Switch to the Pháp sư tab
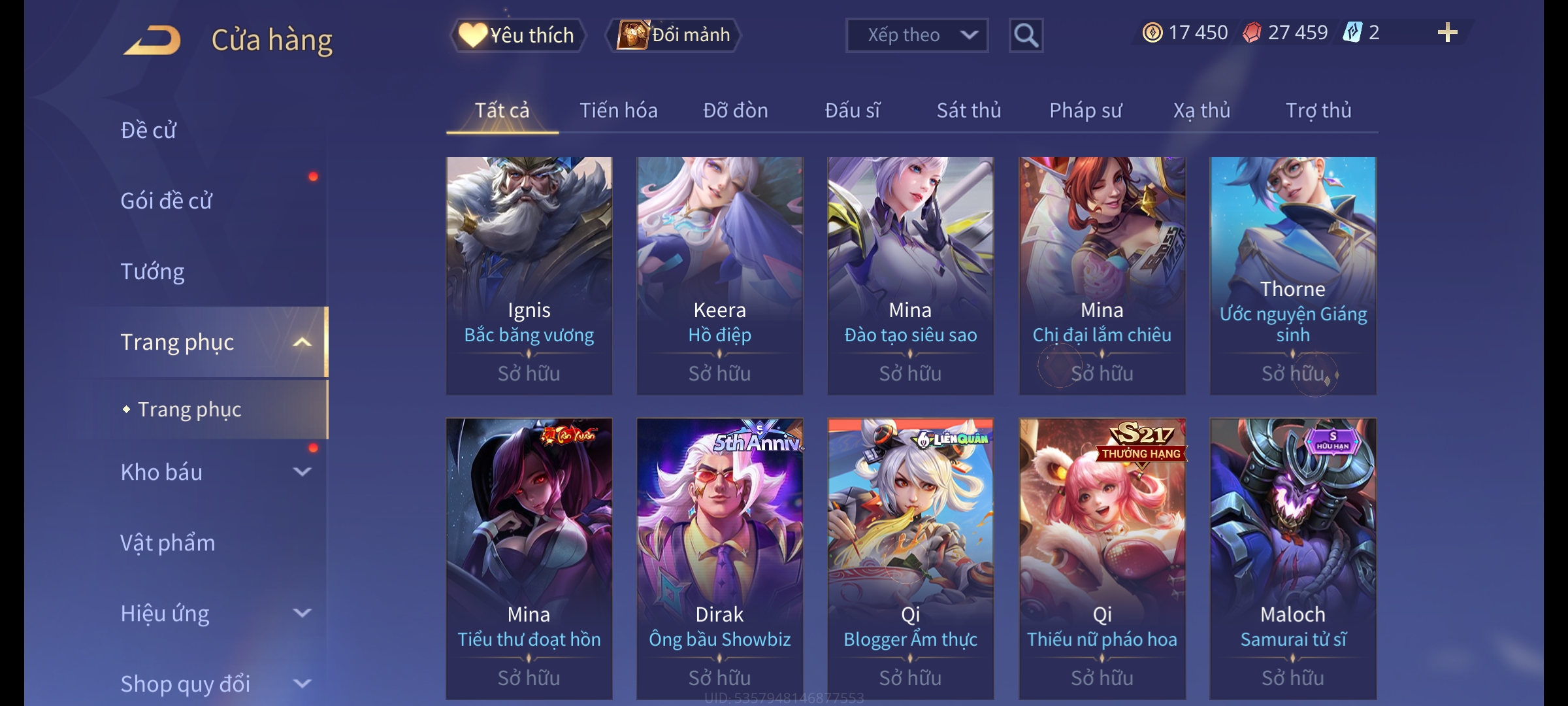 coord(1086,110)
